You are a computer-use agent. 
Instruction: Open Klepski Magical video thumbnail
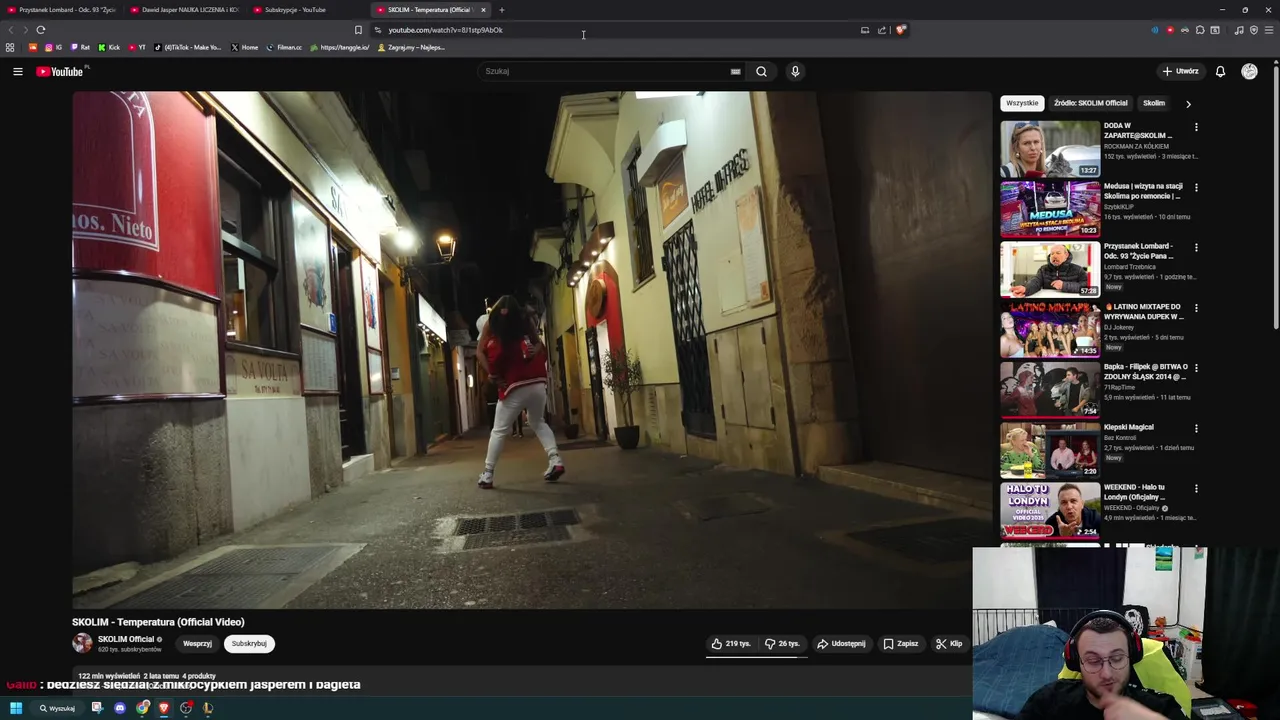[1050, 450]
